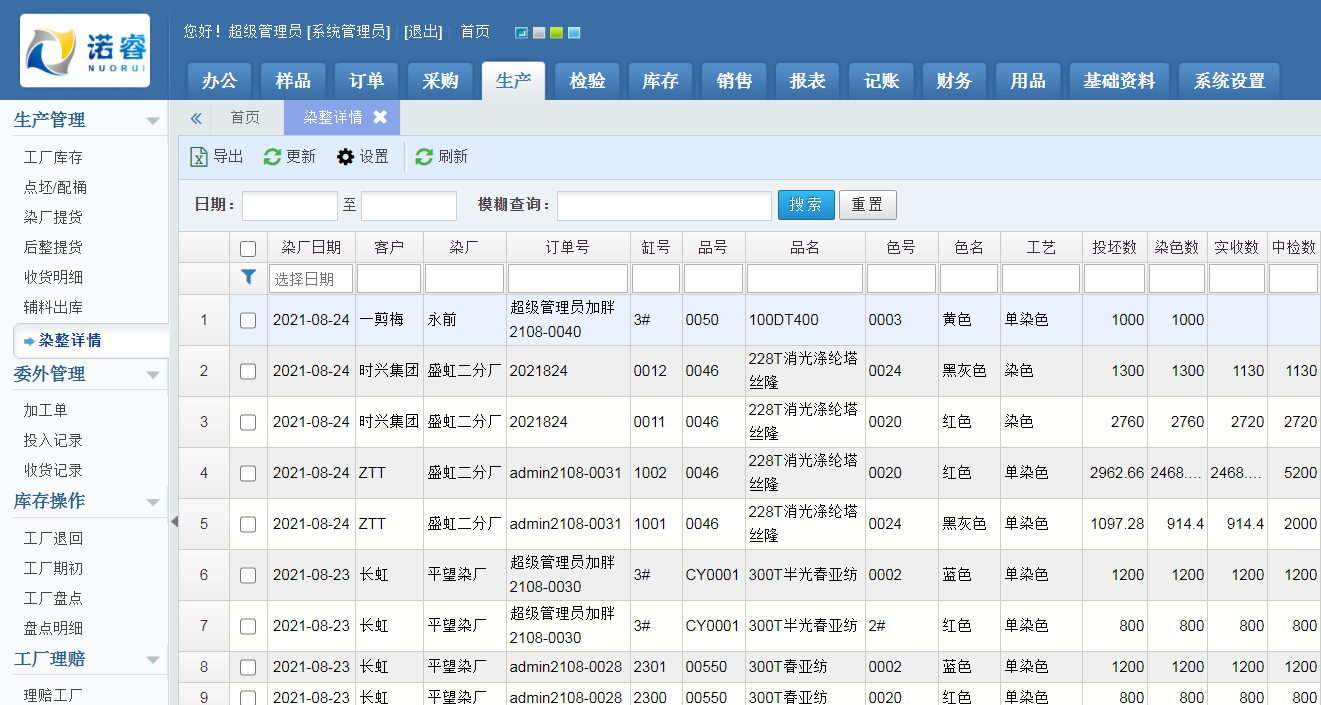Close the 染整详情 tab with X
This screenshot has width=1321, height=705.
pyautogui.click(x=380, y=117)
